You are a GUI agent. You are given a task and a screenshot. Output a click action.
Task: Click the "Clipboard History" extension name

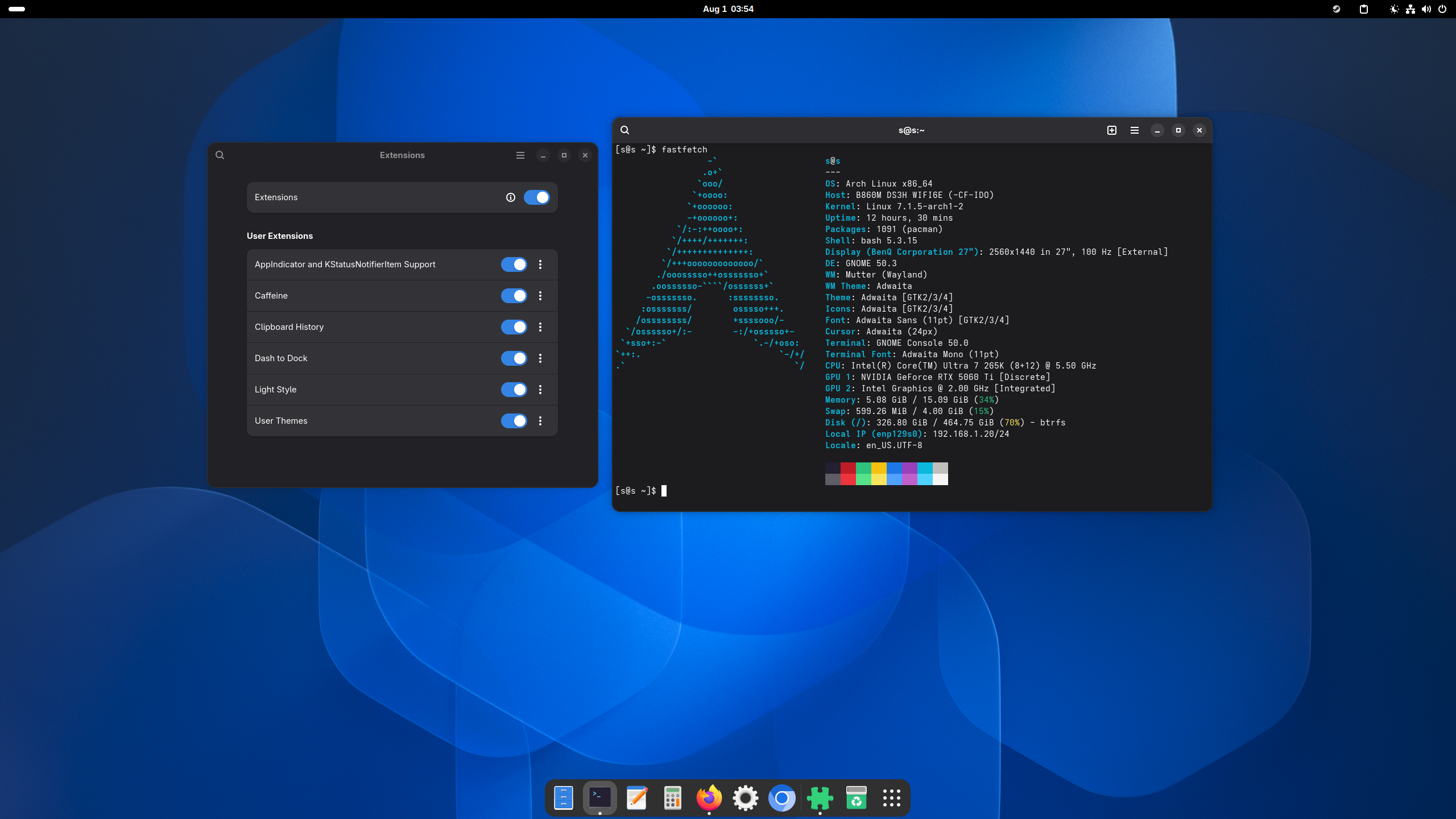(289, 327)
